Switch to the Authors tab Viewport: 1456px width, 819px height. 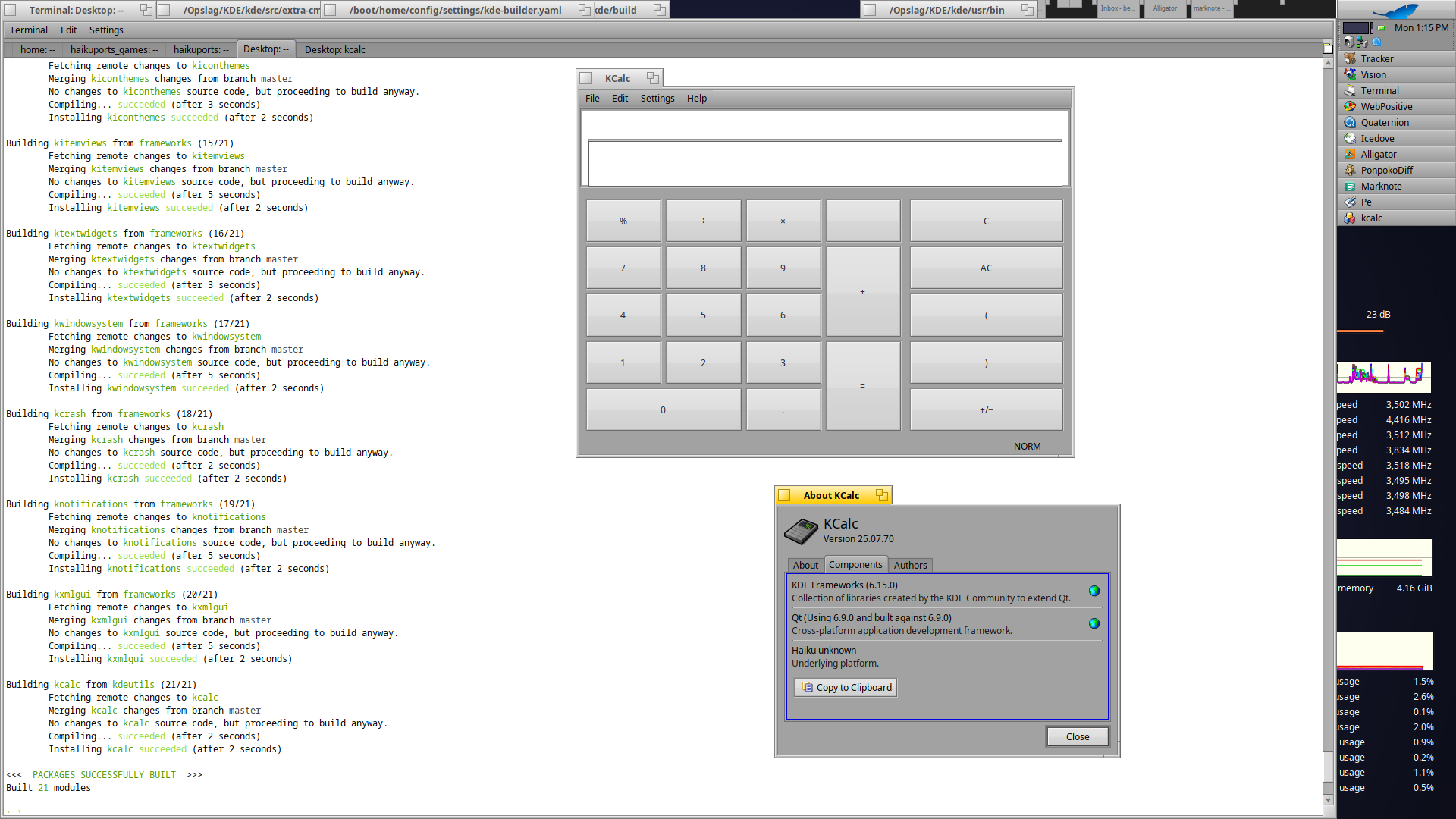point(910,565)
